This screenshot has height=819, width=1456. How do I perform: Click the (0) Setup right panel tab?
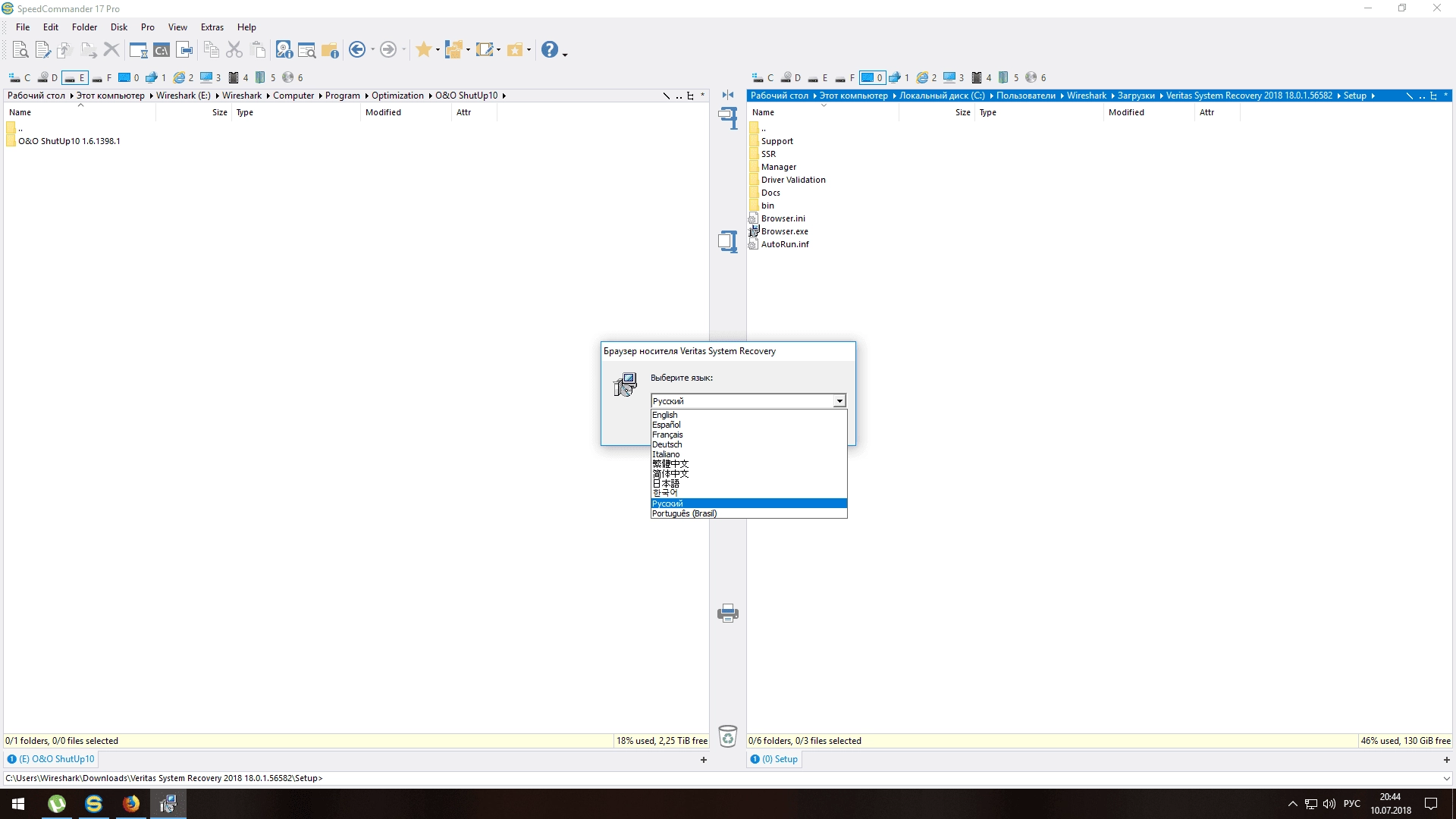coord(774,759)
